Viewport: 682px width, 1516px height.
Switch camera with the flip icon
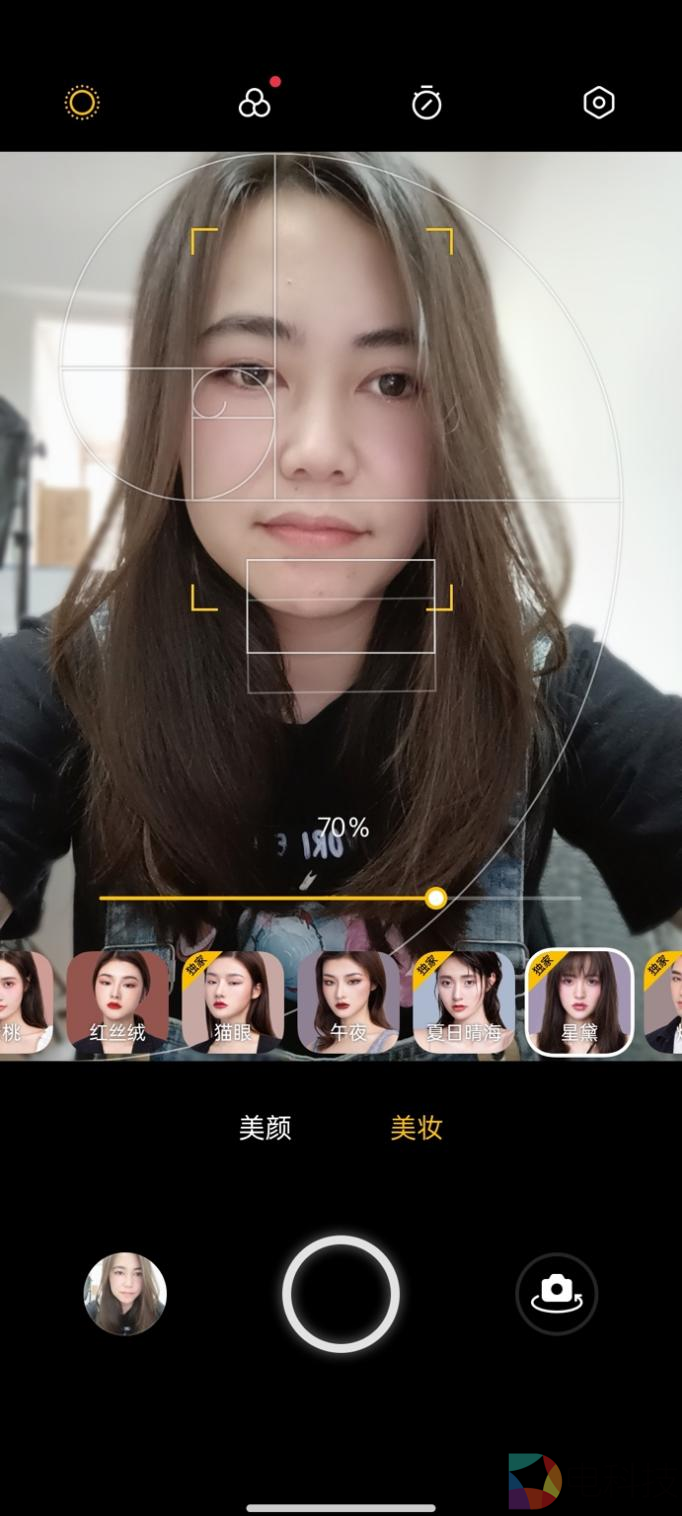coord(556,1293)
